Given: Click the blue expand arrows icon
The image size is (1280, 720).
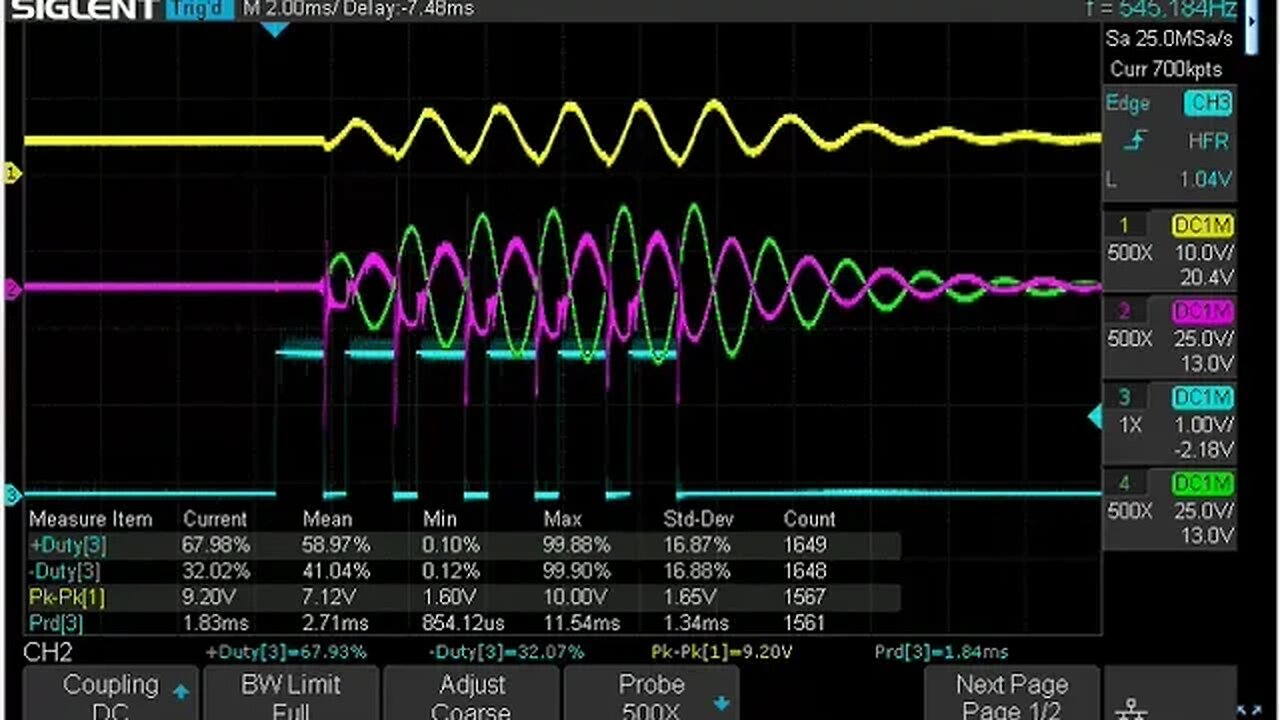Looking at the screenshot, I should (1248, 709).
